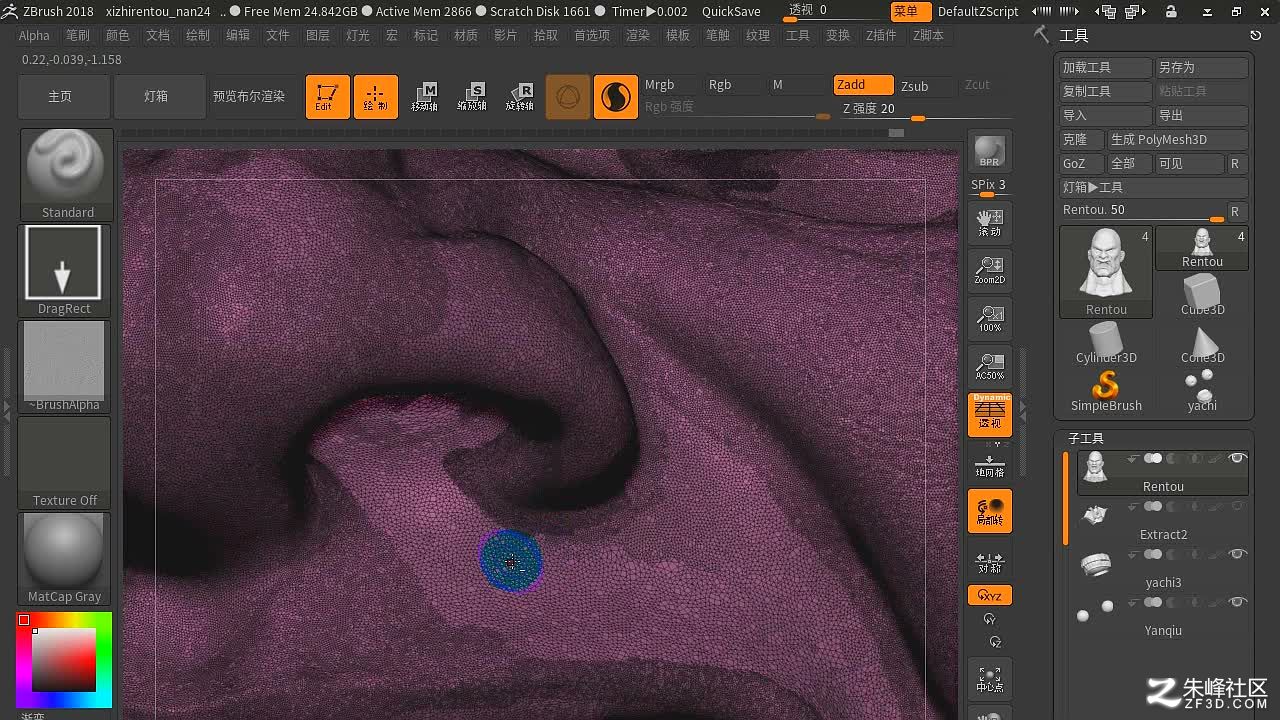Screen dimensions: 1280x720
Task: Activate the Edit mode button
Action: (x=327, y=97)
